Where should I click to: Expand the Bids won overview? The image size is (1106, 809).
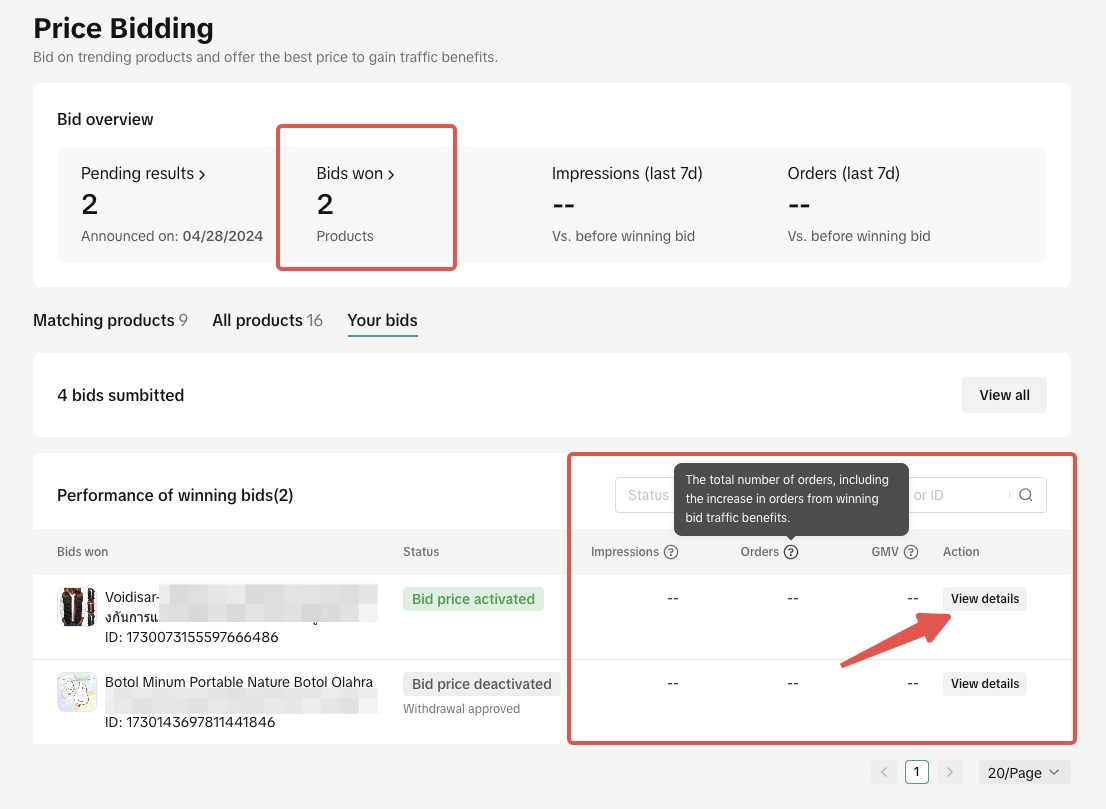click(x=355, y=174)
